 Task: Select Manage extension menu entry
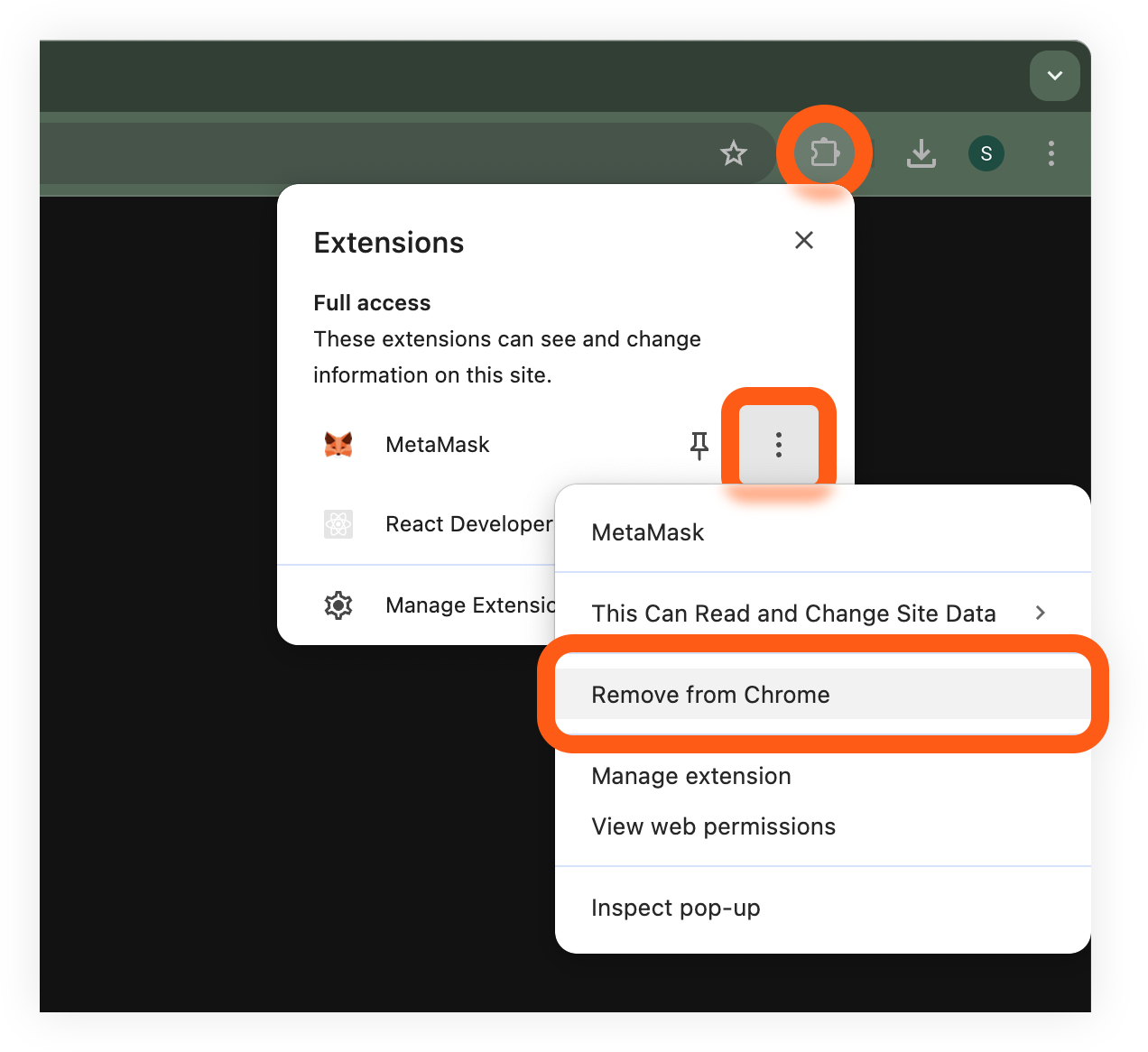coord(823,776)
